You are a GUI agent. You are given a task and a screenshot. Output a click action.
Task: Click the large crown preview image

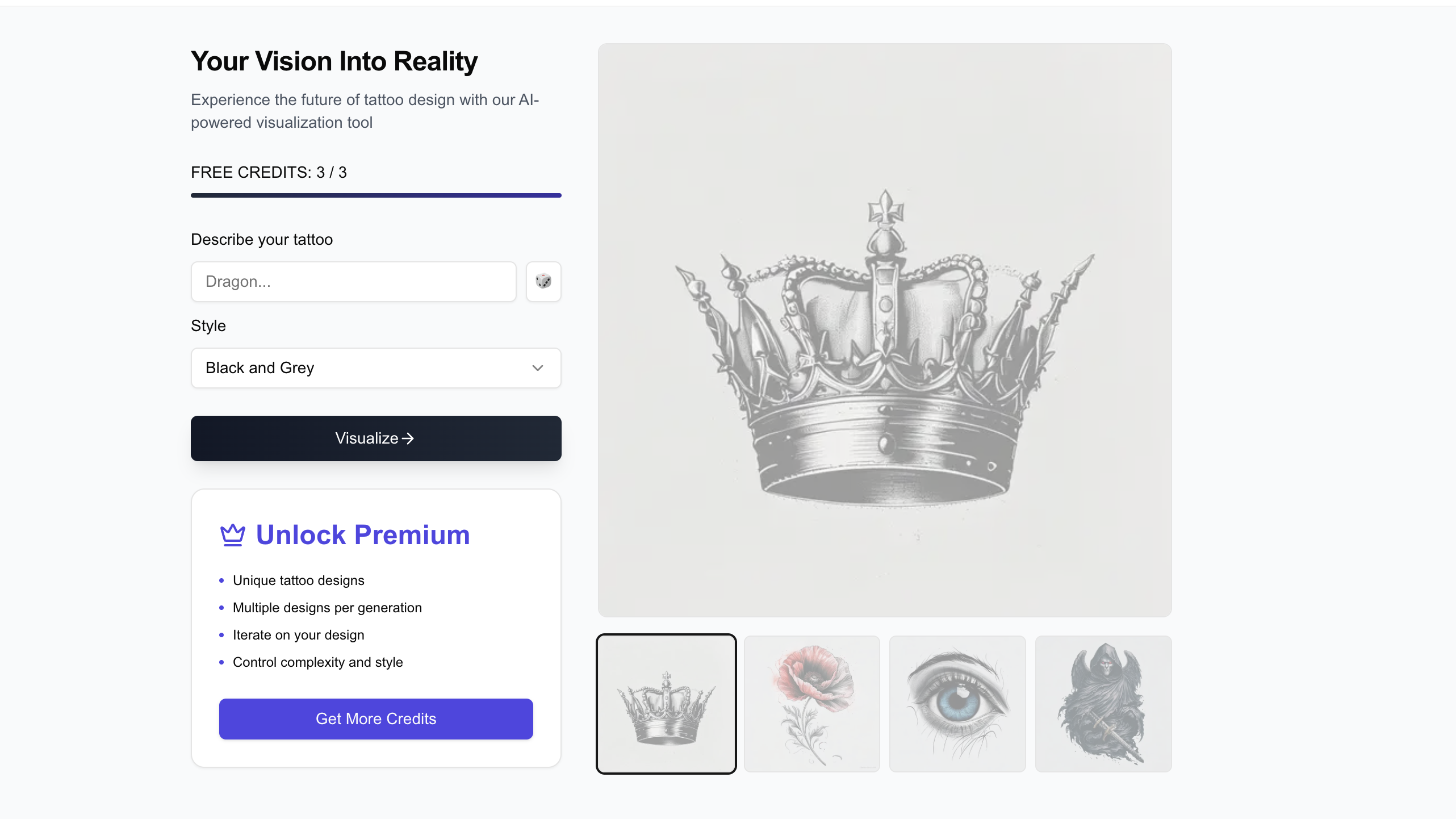click(x=885, y=330)
